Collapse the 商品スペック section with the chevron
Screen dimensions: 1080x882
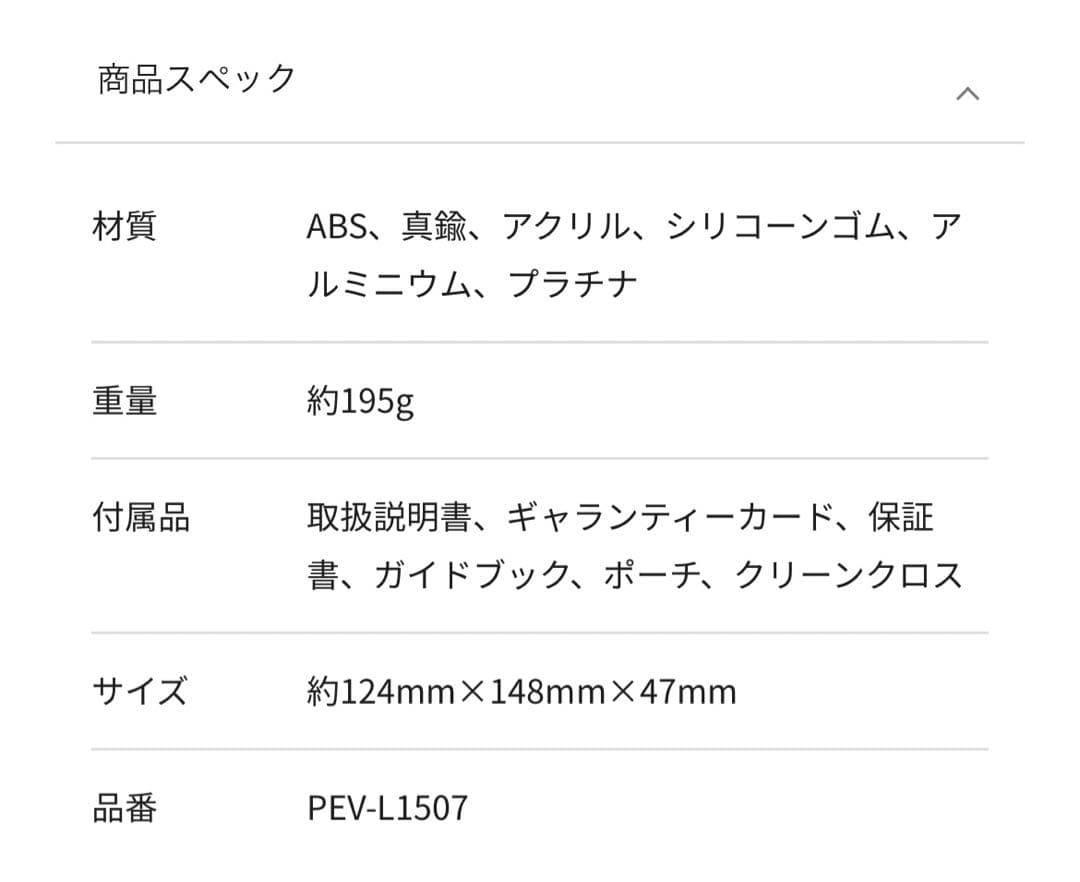click(967, 94)
